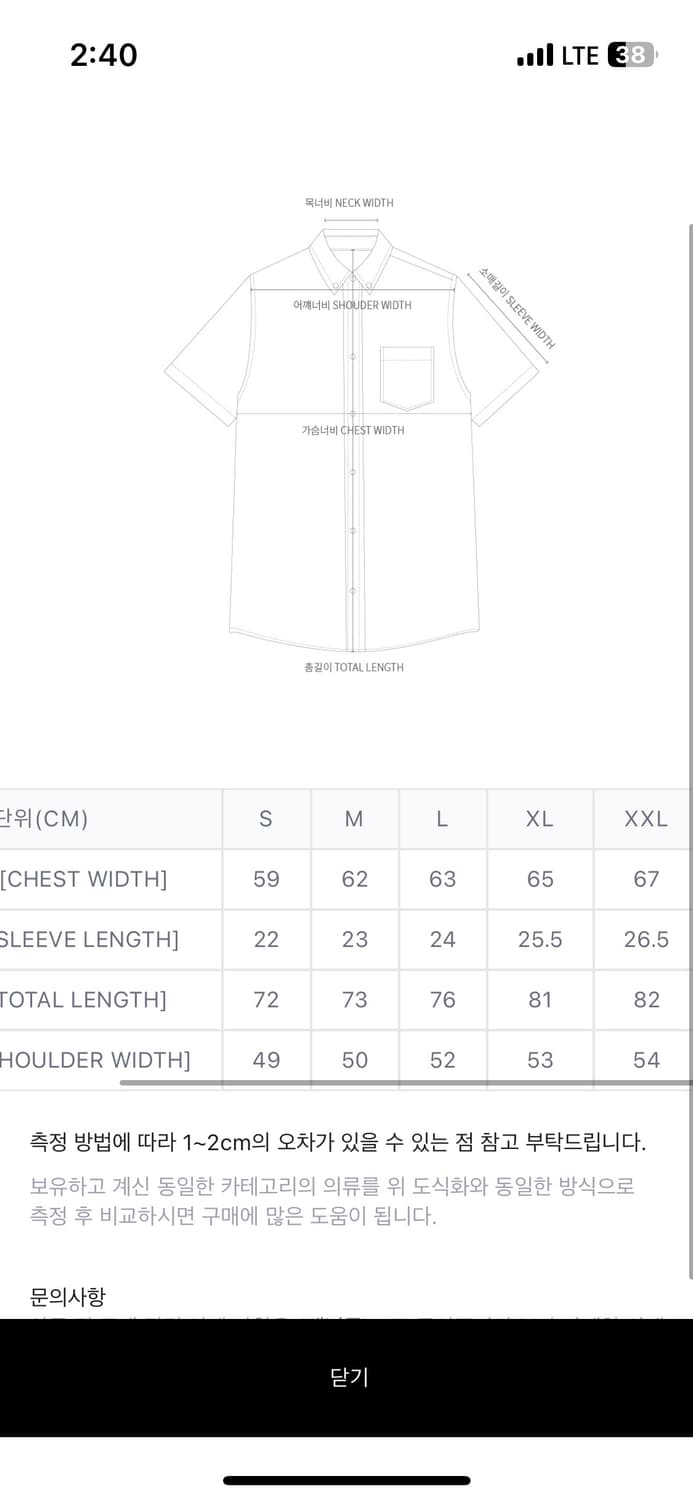Select the XXL column header
The height and width of the screenshot is (1500, 693).
(644, 819)
